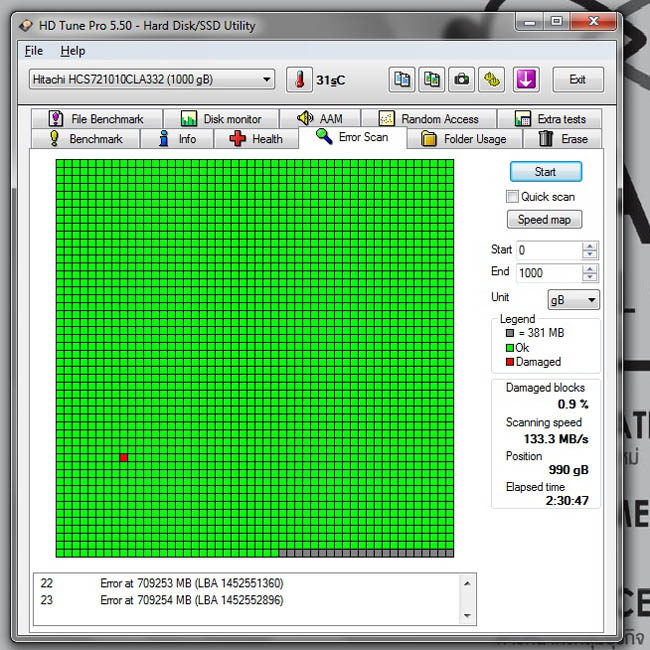650x650 pixels.
Task: Click the red damaged block in grid
Action: tap(124, 457)
